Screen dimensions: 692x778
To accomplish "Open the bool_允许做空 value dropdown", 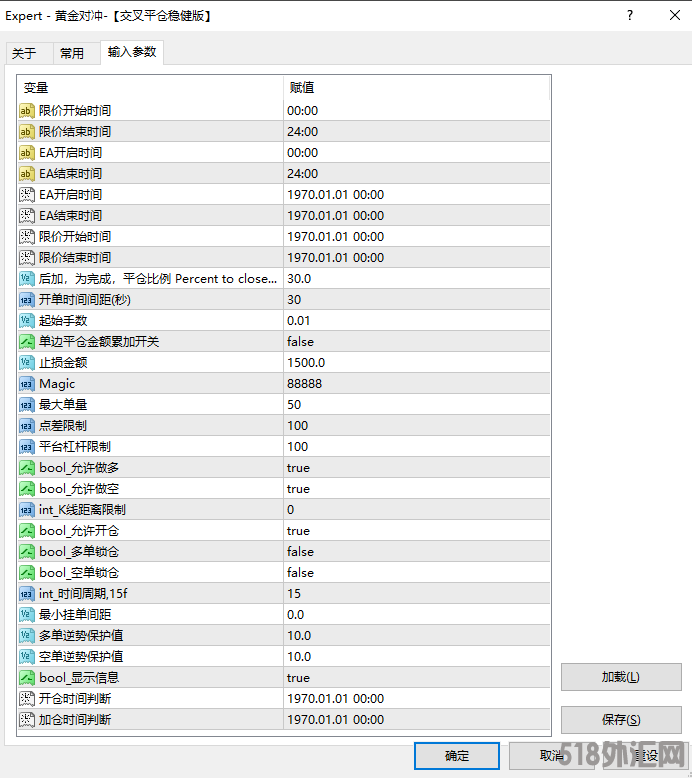I will 415,489.
